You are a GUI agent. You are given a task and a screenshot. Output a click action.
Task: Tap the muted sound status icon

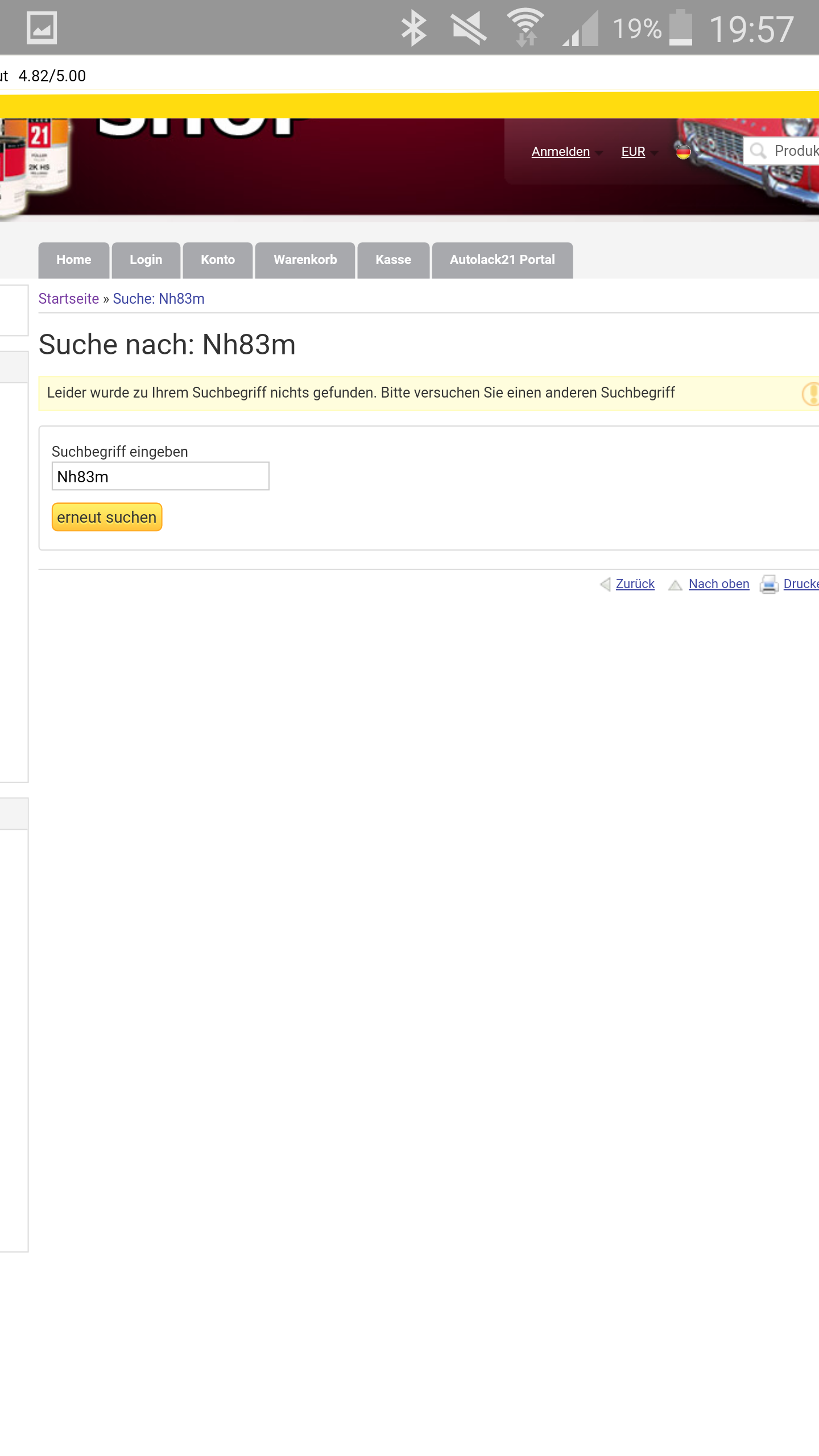469,28
